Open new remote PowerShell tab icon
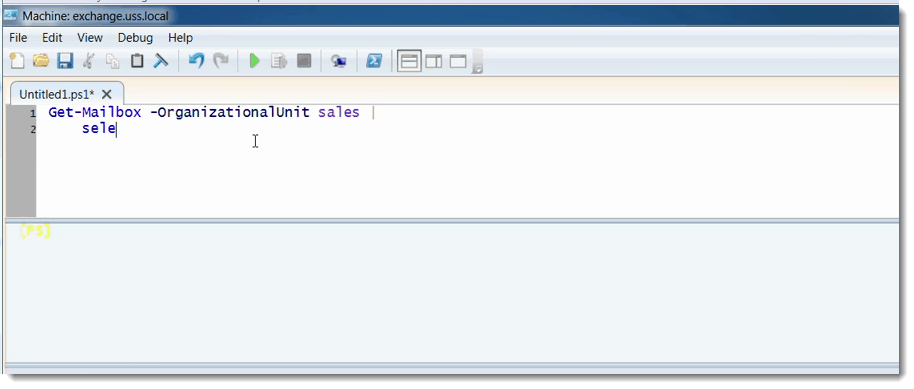 click(339, 61)
